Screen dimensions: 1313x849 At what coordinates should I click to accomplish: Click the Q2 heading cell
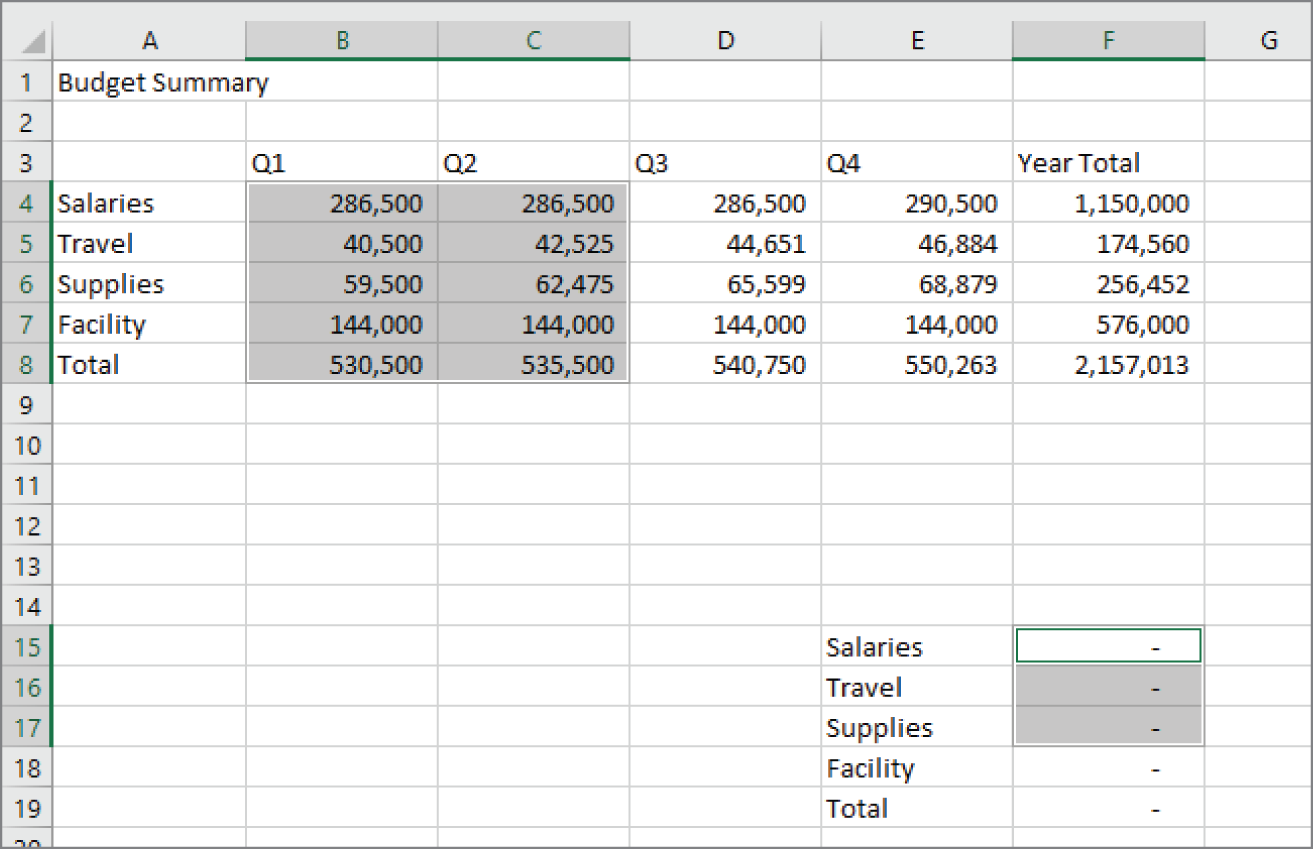point(534,163)
